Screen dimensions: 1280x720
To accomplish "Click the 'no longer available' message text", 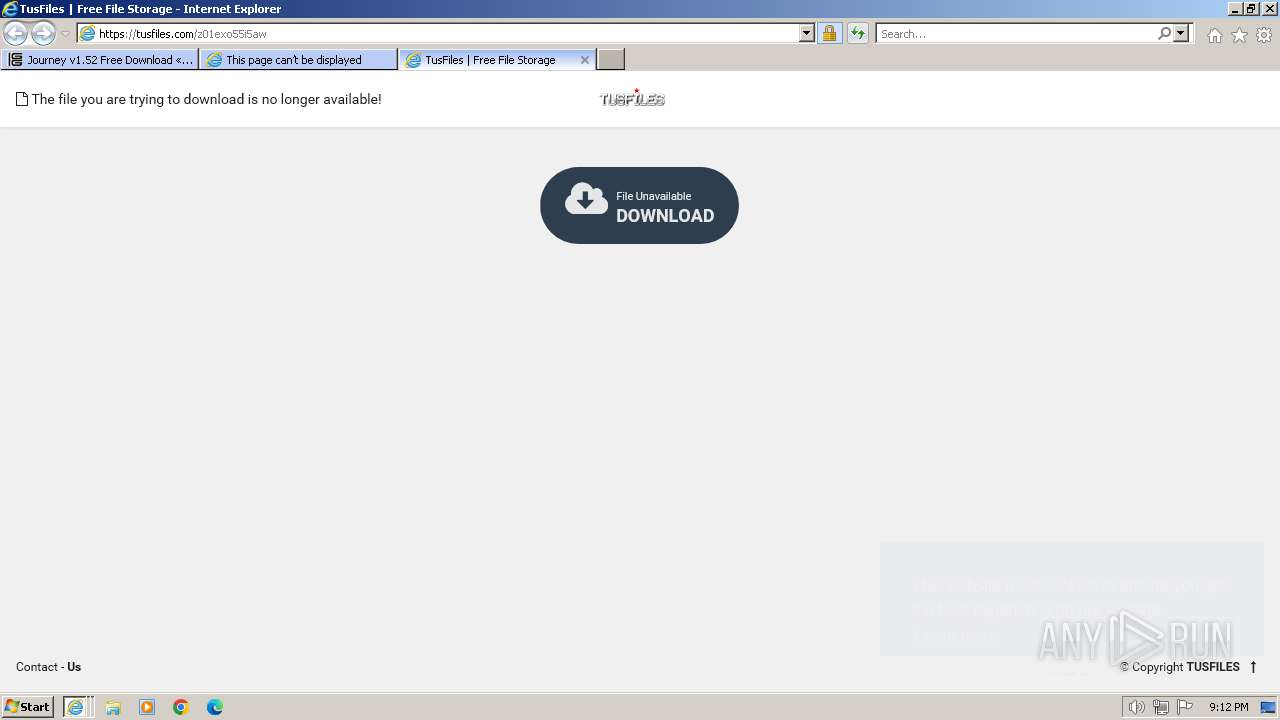I will (206, 99).
